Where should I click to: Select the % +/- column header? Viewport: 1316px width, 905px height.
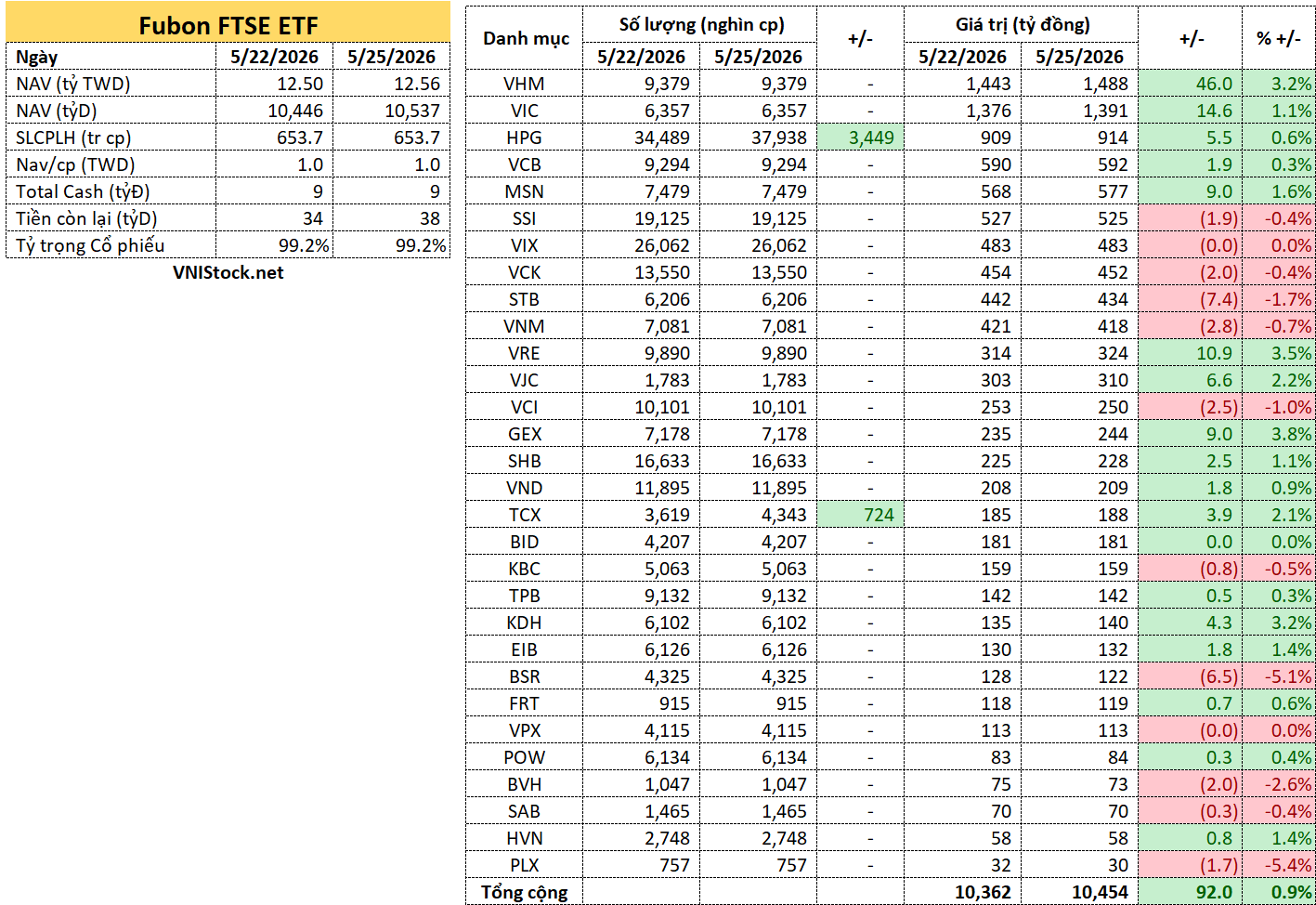coord(1278,38)
